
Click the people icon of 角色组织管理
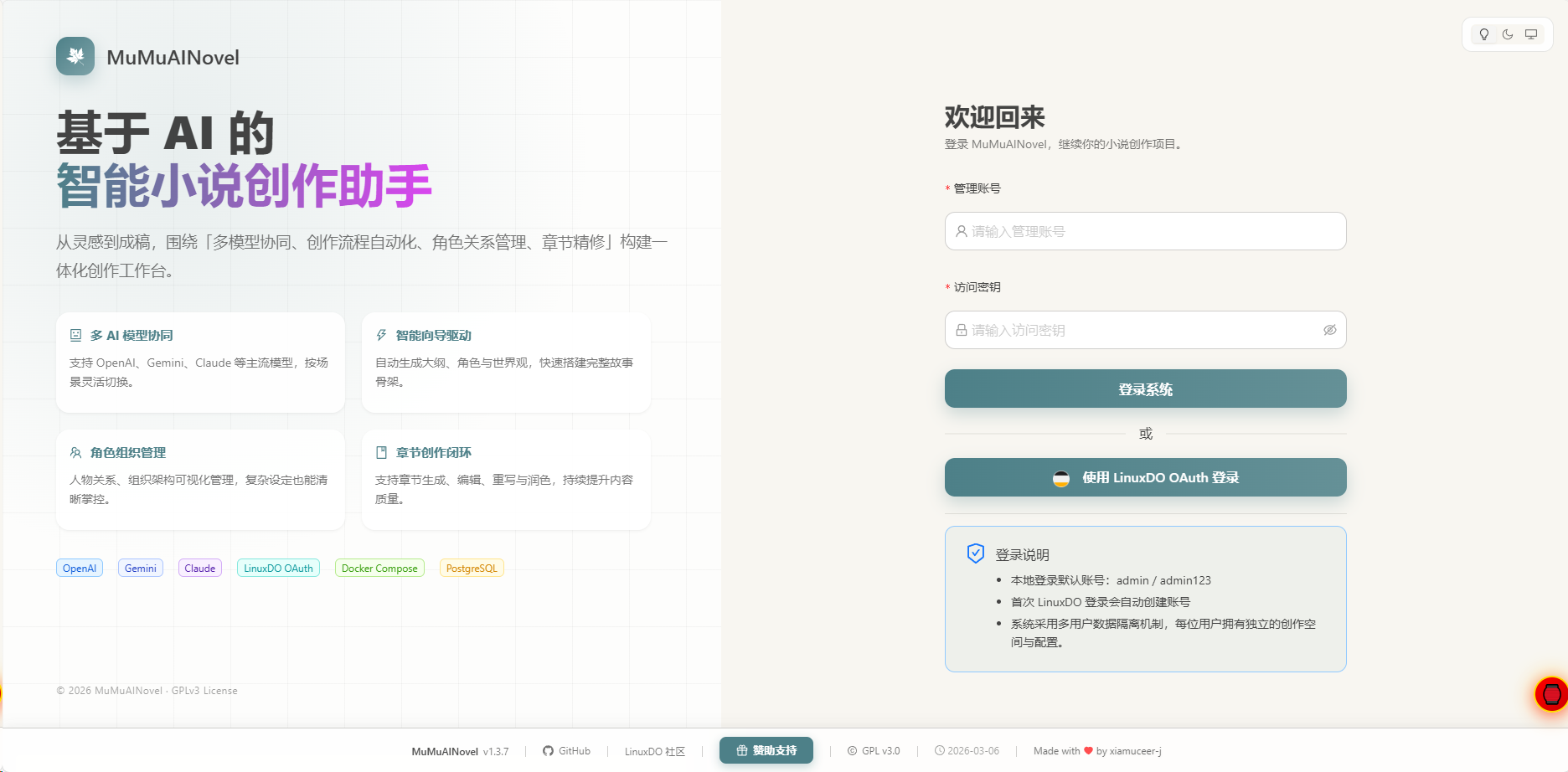coord(75,452)
